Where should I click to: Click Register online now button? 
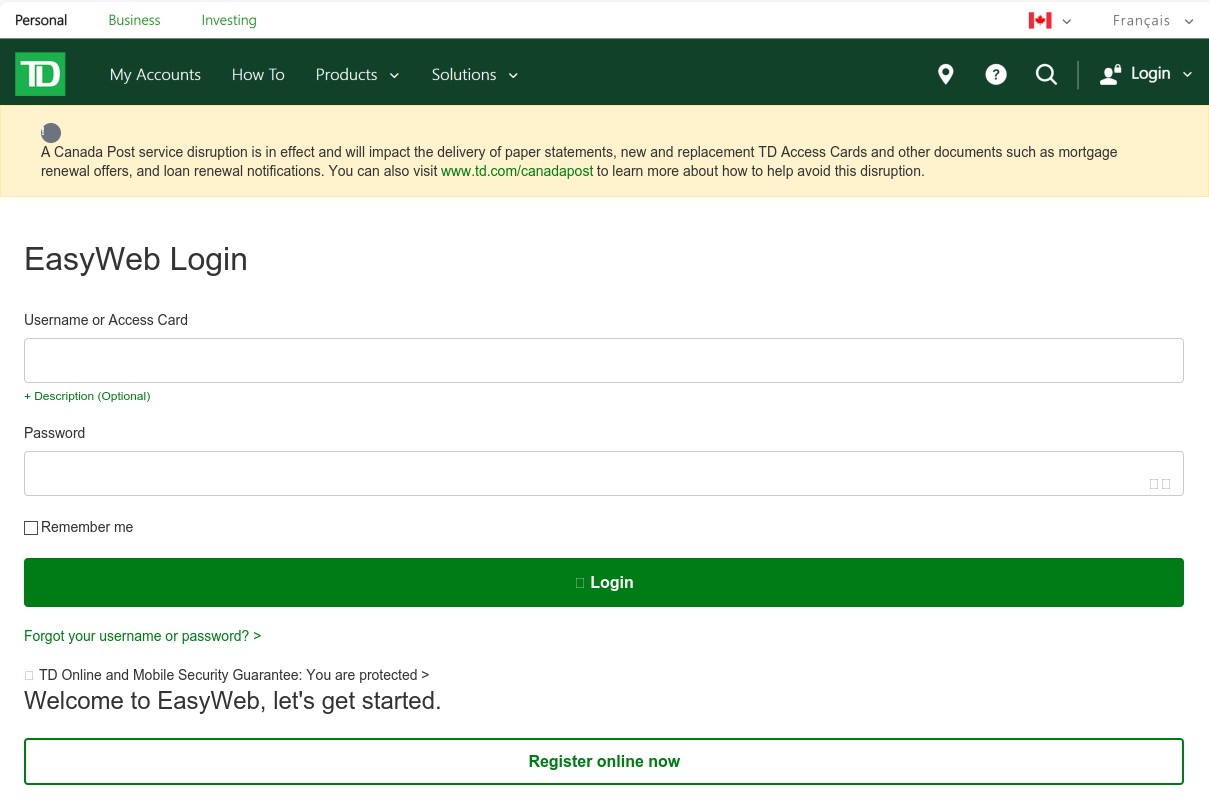point(604,761)
